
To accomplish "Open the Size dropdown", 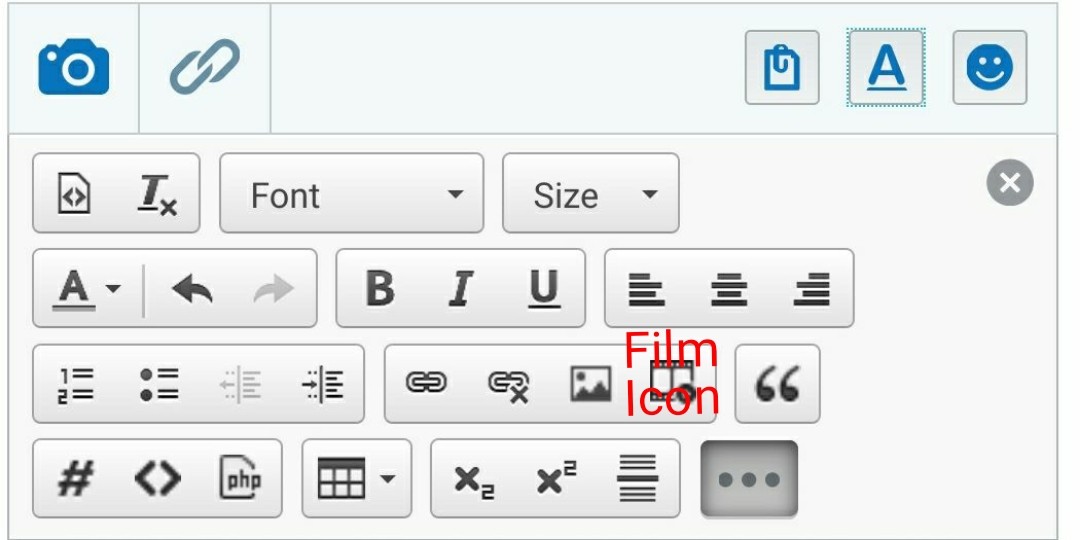I will coord(590,194).
